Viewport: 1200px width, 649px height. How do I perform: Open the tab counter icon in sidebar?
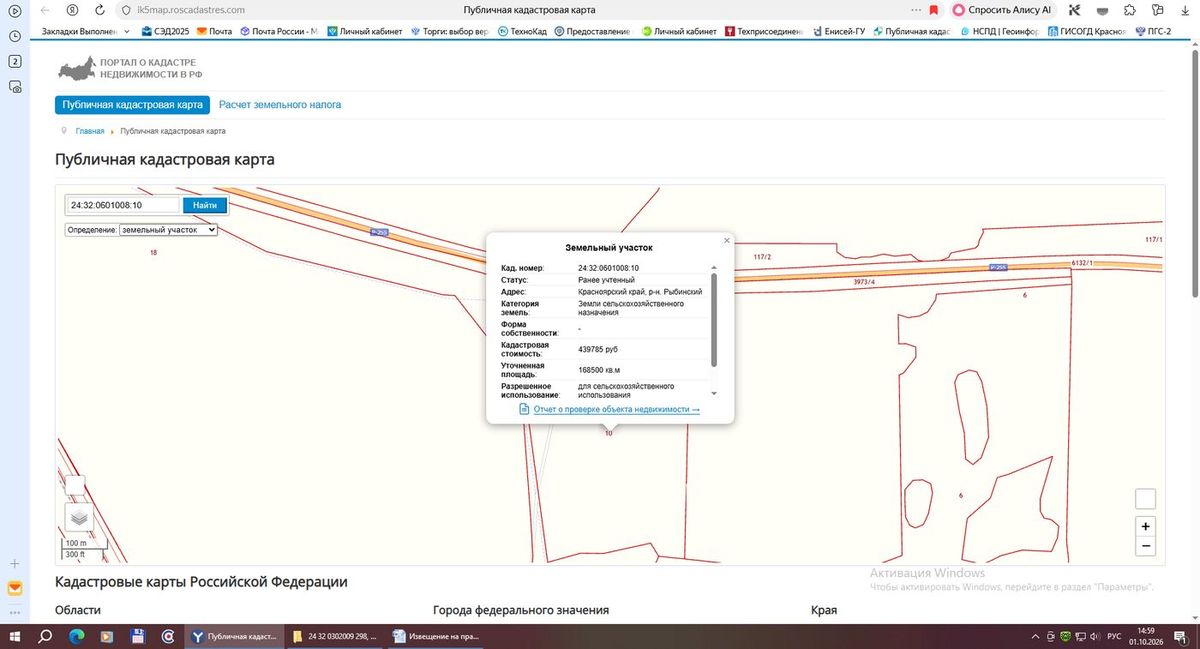15,62
